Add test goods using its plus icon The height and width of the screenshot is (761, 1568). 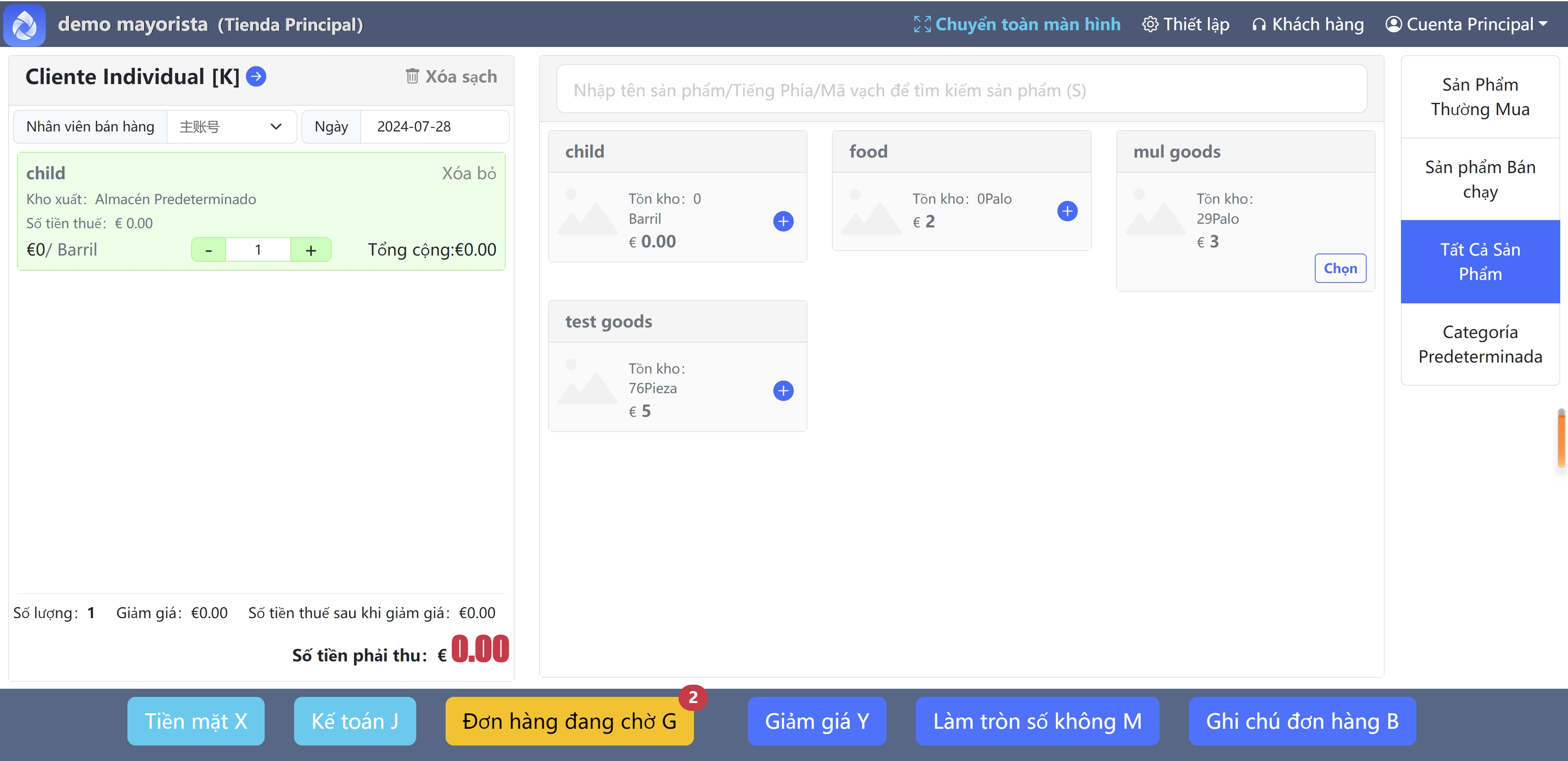[783, 391]
